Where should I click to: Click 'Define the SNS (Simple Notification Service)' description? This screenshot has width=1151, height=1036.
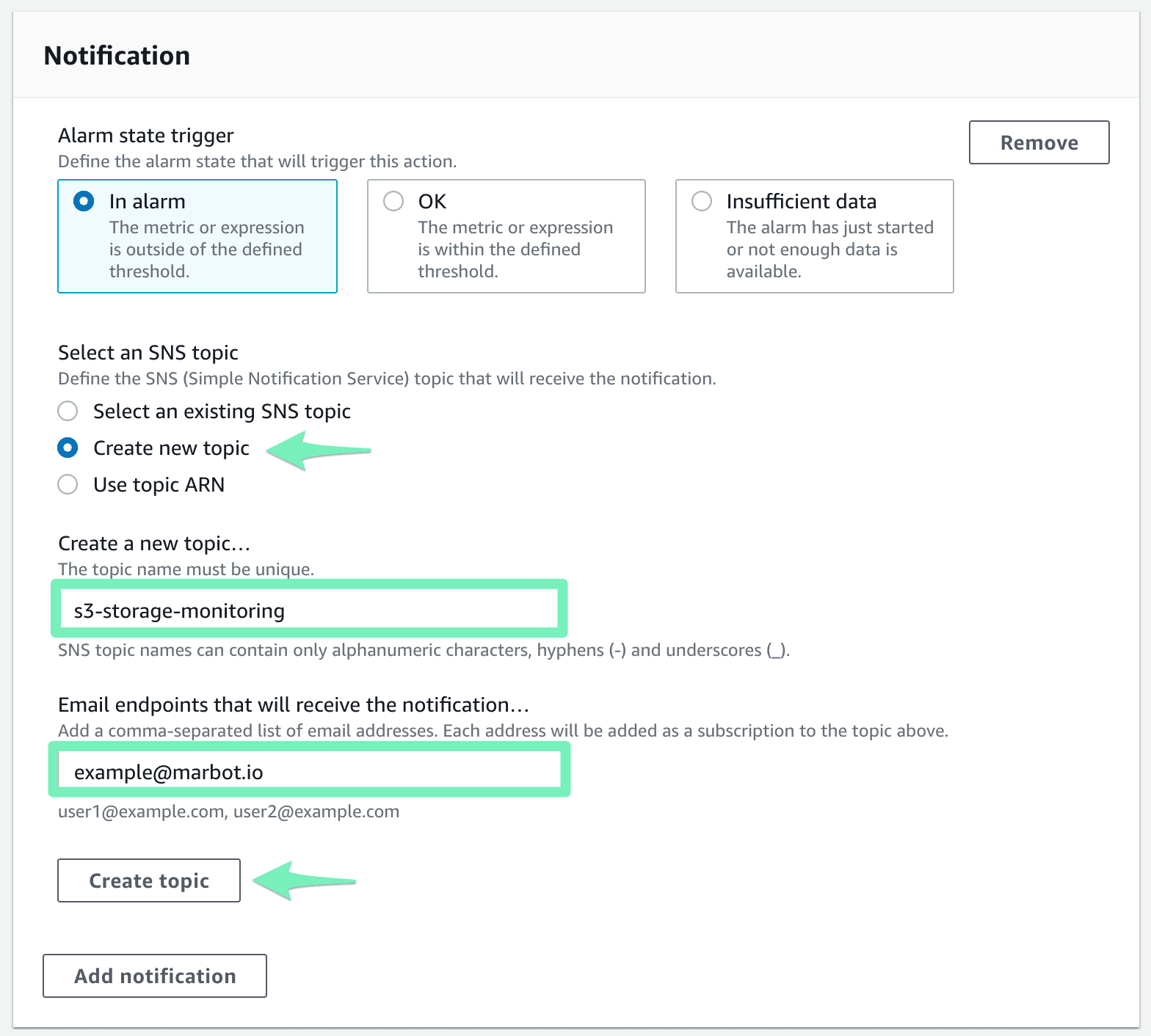coord(387,379)
